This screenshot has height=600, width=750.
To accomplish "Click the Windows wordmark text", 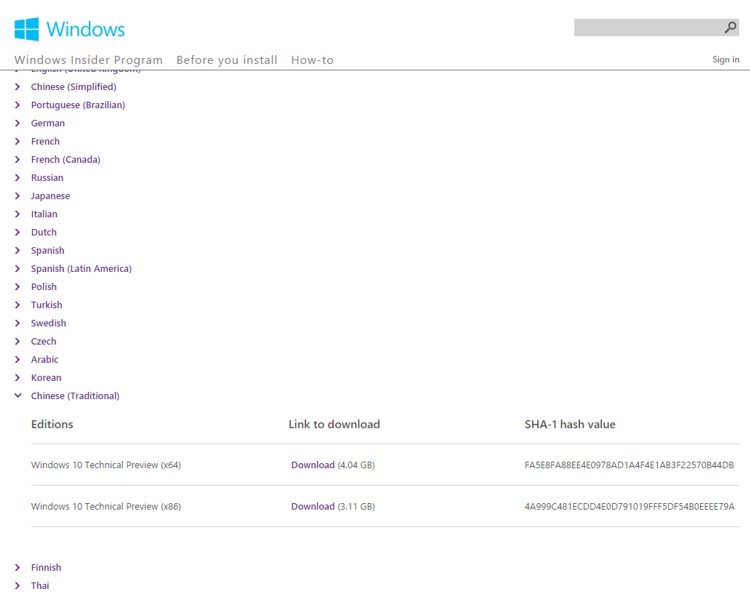I will coord(85,29).
